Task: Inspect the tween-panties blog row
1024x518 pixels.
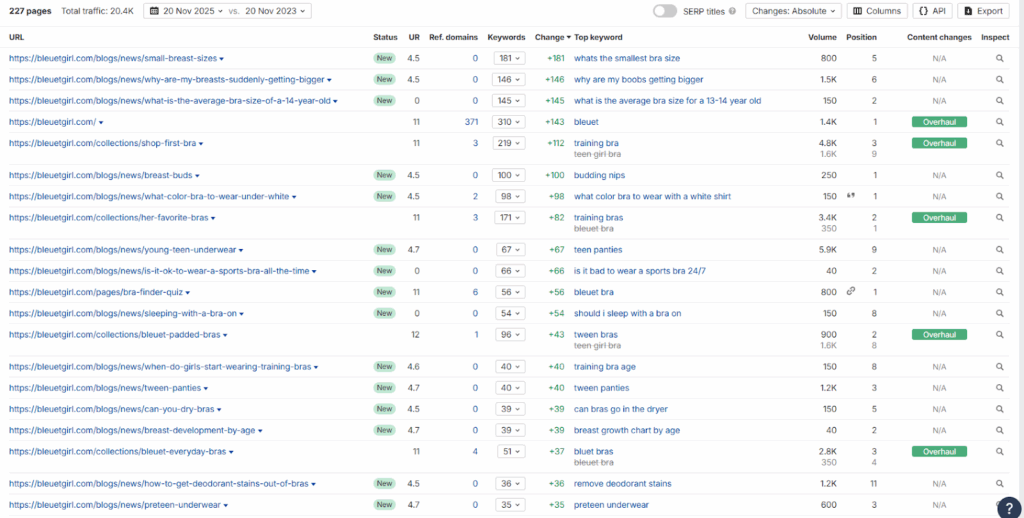Action: pyautogui.click(x=999, y=388)
